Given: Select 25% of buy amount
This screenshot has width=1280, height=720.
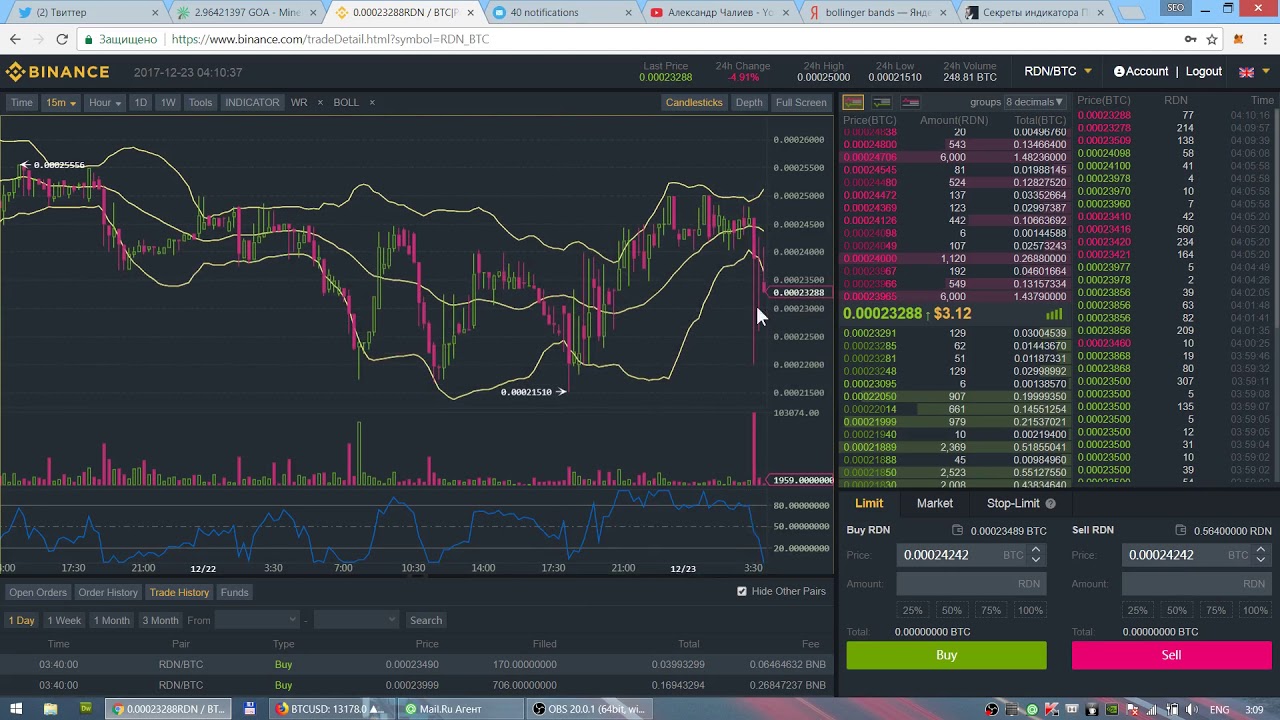Looking at the screenshot, I should click(912, 610).
